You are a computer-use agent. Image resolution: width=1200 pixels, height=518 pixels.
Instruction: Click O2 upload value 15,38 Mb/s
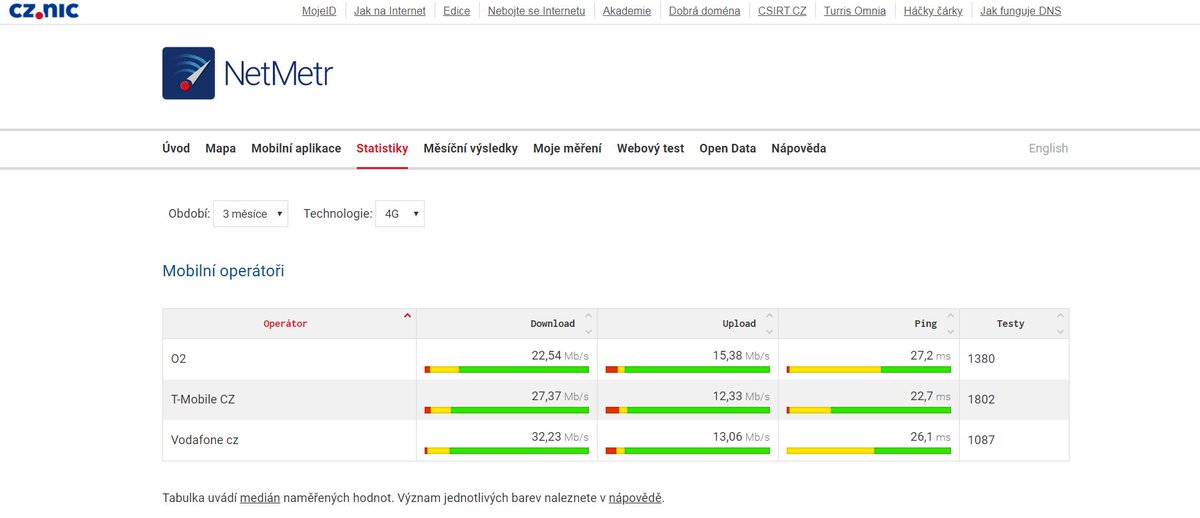coord(741,355)
